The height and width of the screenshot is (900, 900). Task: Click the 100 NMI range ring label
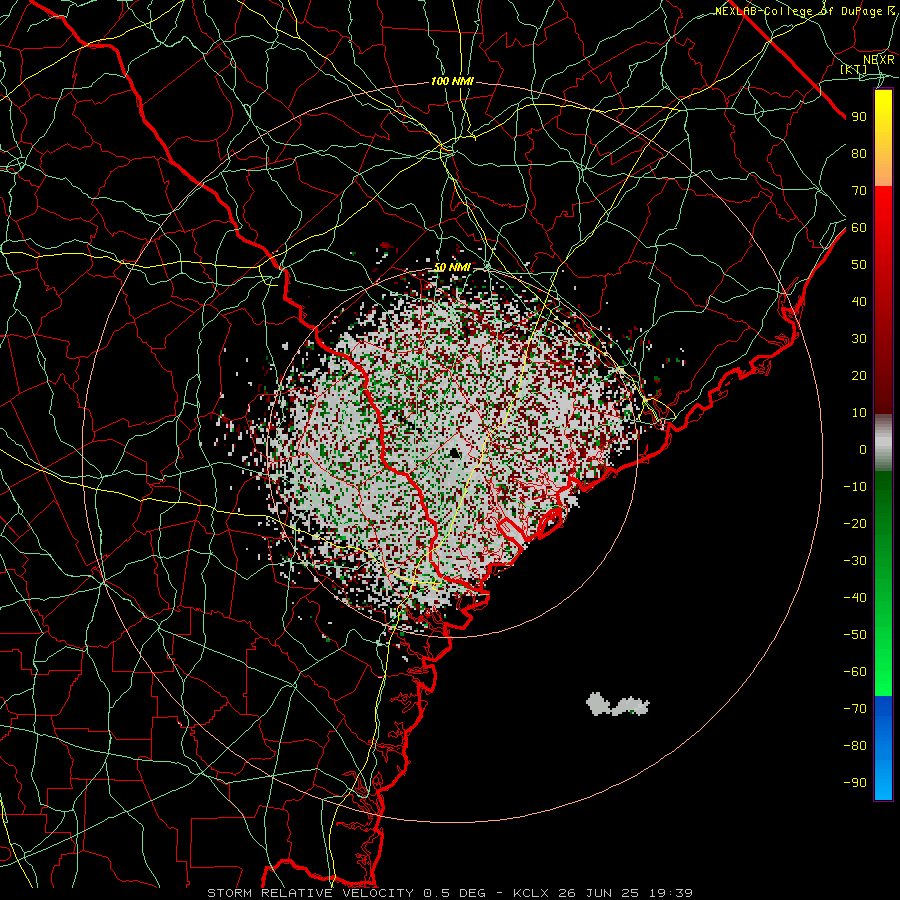coord(452,81)
